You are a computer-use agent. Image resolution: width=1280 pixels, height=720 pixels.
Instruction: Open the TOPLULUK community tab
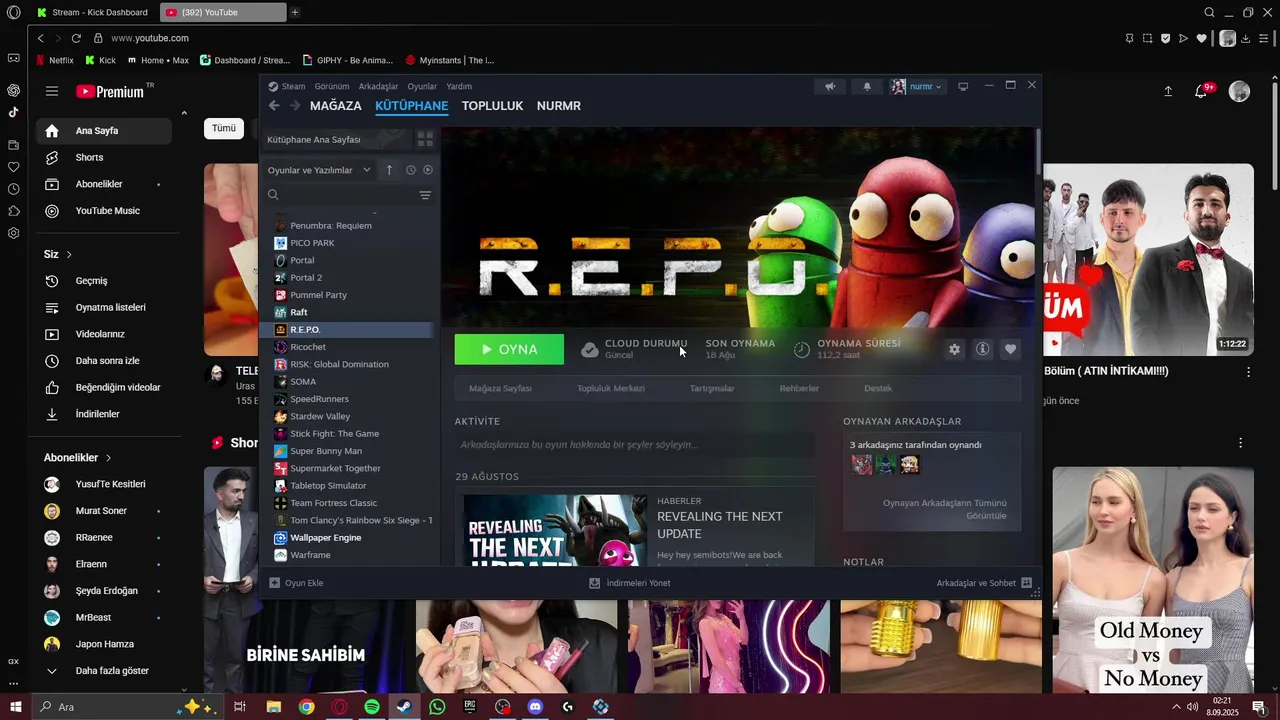(492, 106)
